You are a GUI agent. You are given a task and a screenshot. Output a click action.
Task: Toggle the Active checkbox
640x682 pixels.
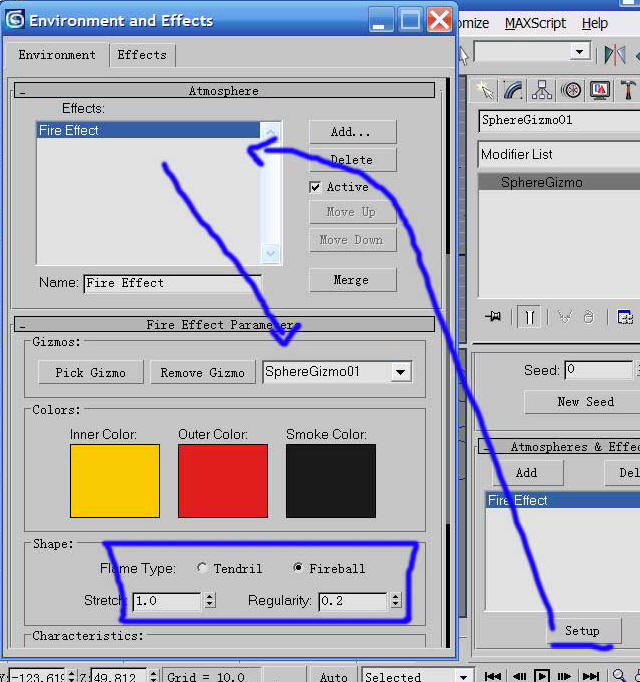[x=315, y=187]
